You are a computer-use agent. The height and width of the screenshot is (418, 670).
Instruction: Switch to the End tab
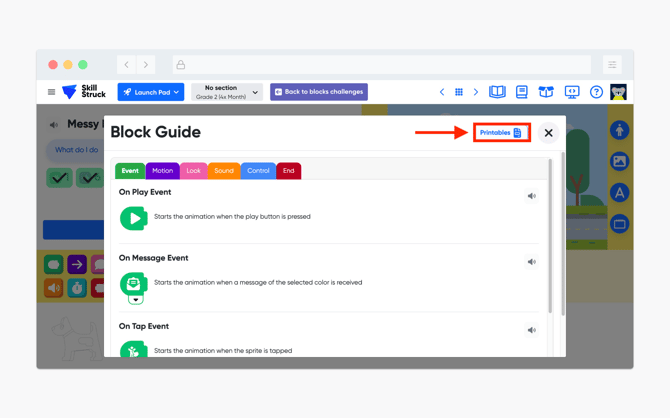pyautogui.click(x=288, y=171)
